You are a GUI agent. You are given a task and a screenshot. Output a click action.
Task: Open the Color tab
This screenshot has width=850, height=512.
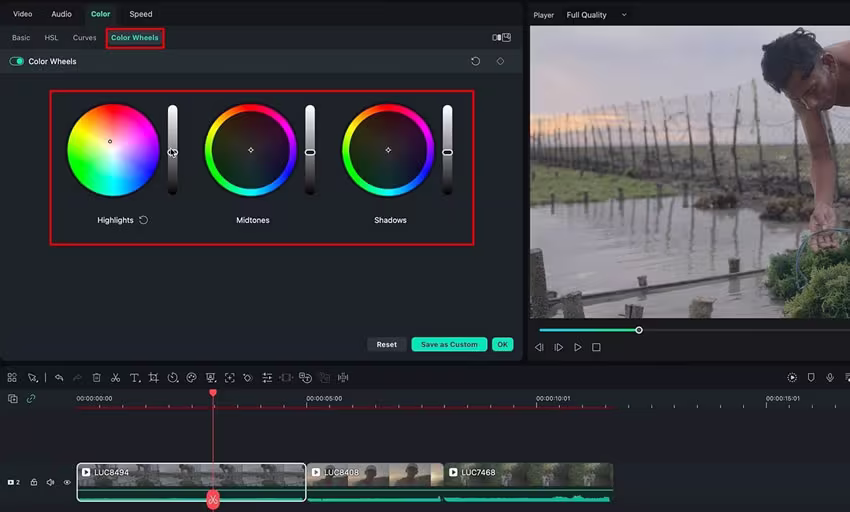pos(100,14)
